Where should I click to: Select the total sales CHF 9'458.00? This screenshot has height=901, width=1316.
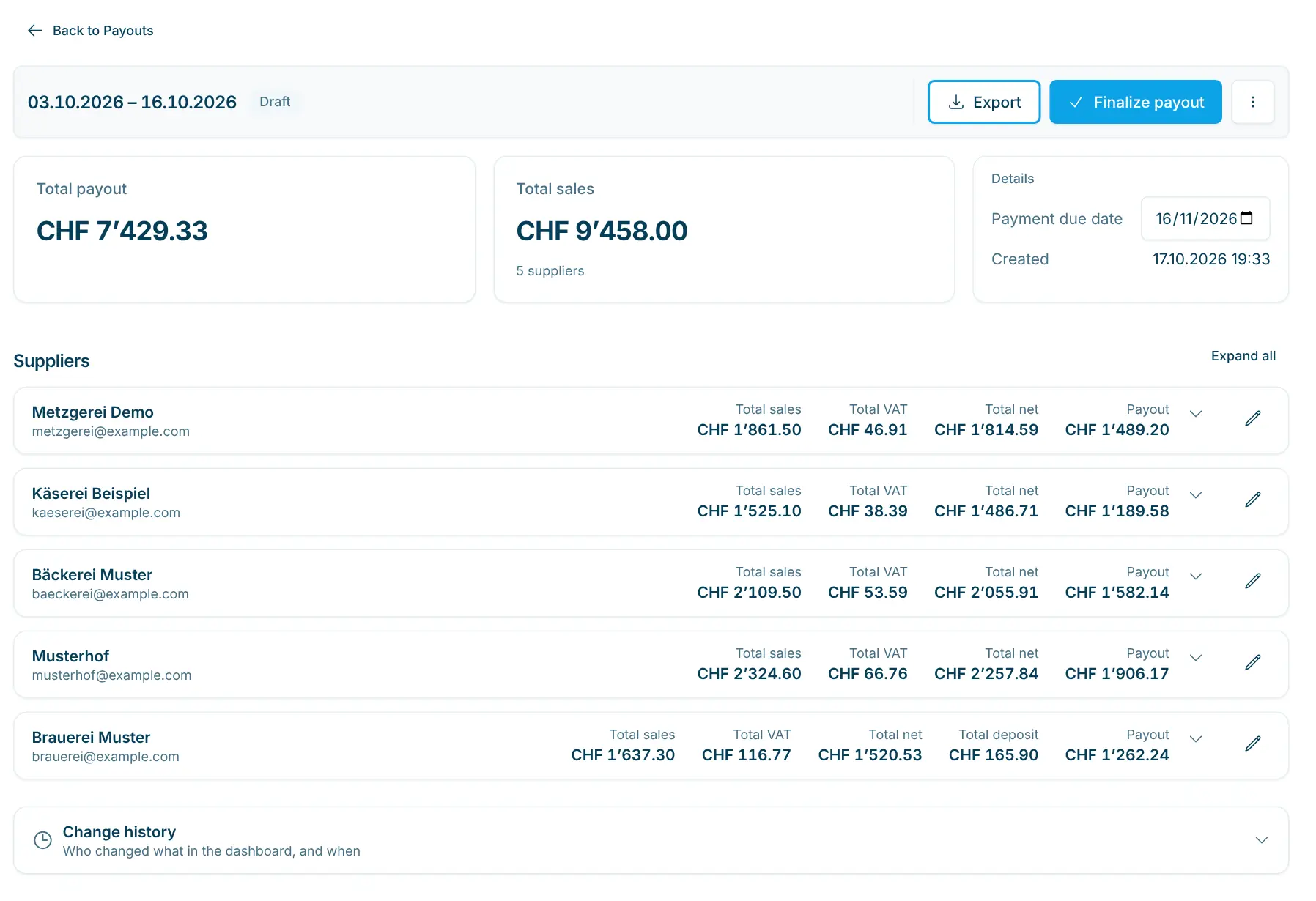coord(602,231)
